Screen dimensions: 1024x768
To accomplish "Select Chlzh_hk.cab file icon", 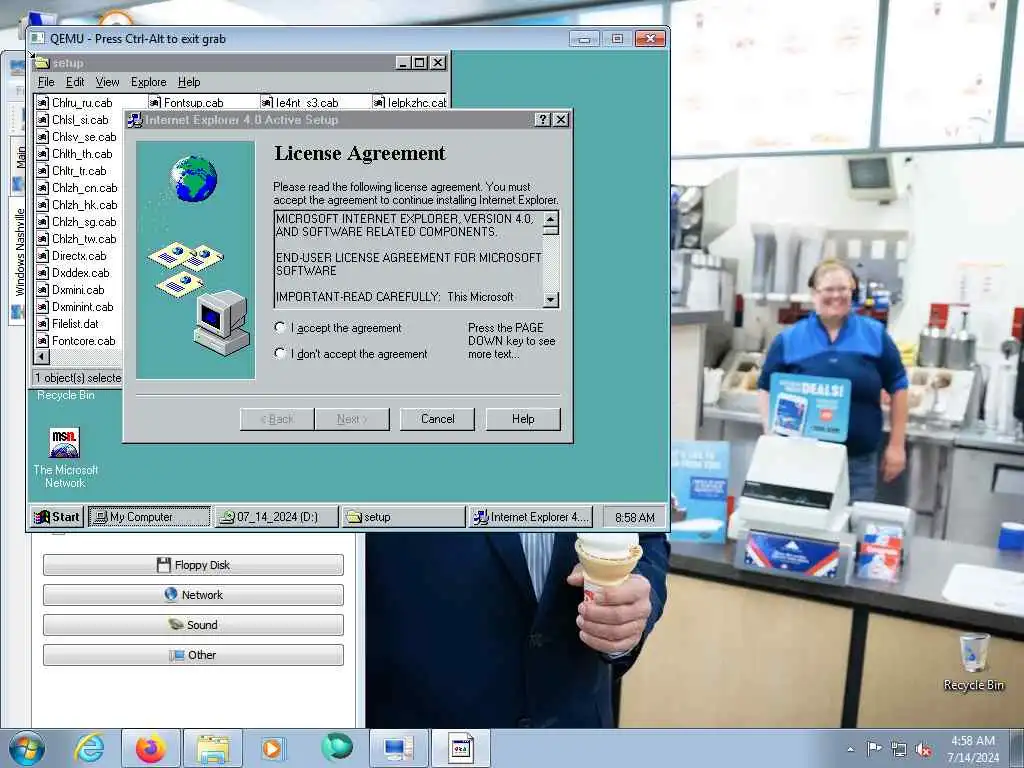I will (x=42, y=204).
